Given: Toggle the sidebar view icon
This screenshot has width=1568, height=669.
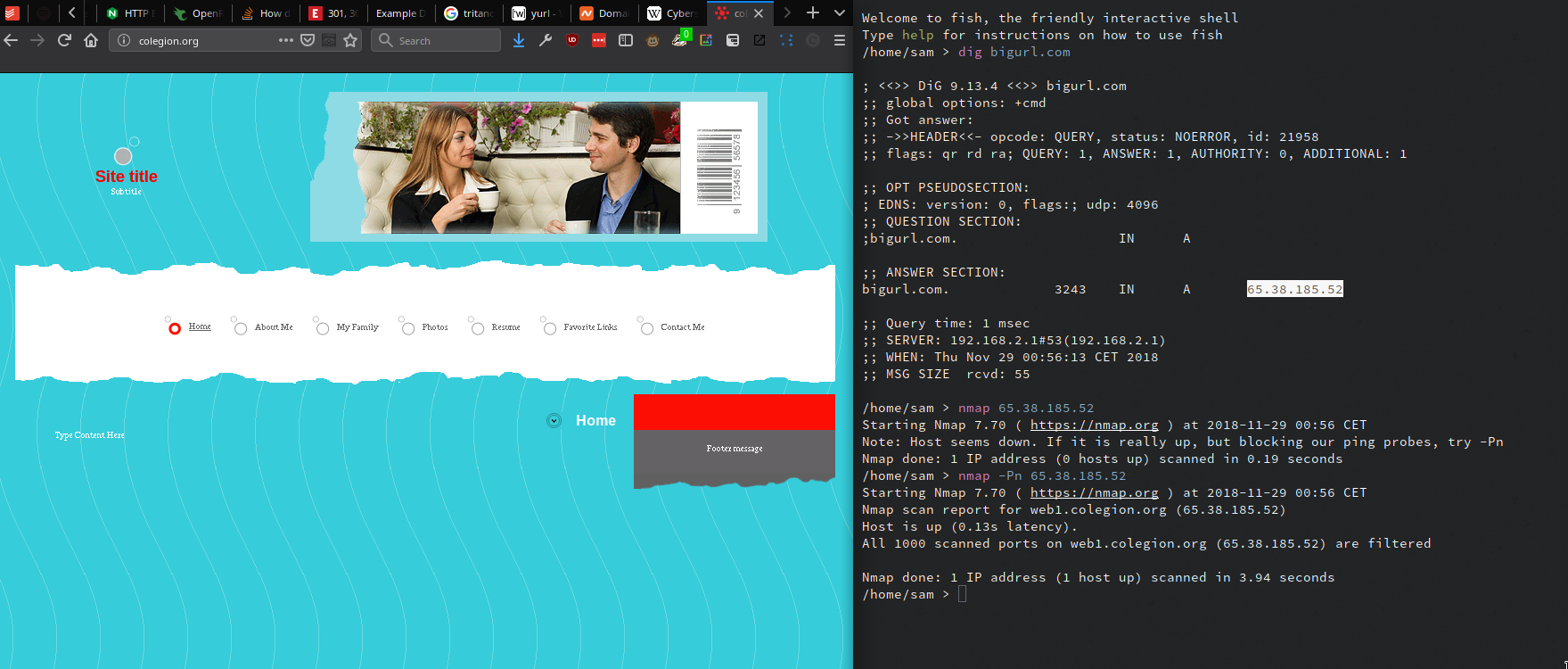Looking at the screenshot, I should coord(626,40).
